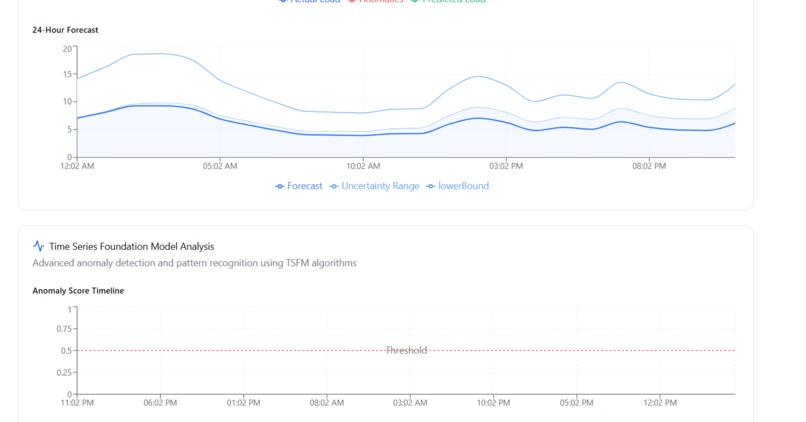Screen dimensions: 806x422
Task: Click the 10:02 PM label on anomaly timeline
Action: pos(493,403)
